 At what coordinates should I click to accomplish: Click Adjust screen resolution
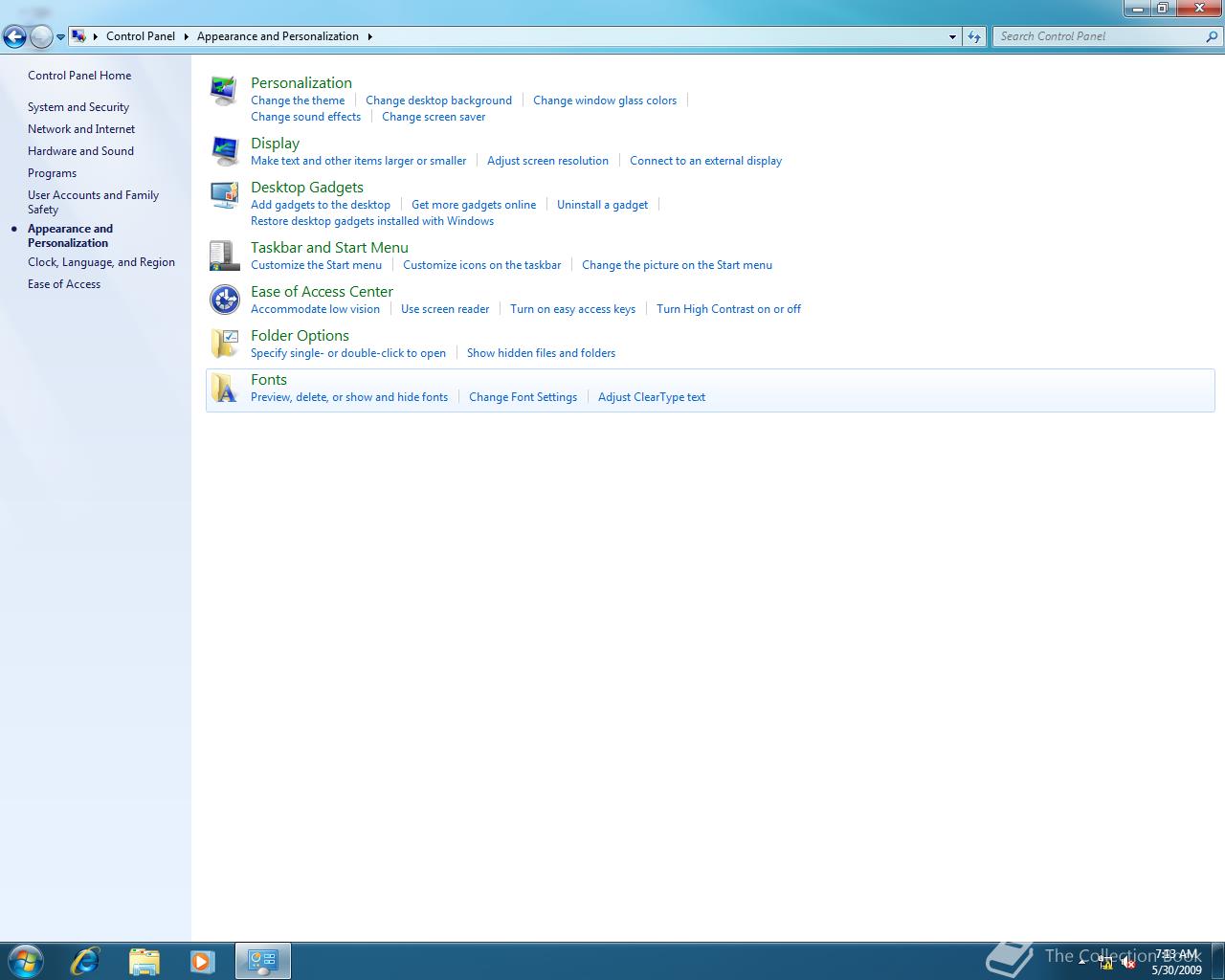(x=547, y=161)
